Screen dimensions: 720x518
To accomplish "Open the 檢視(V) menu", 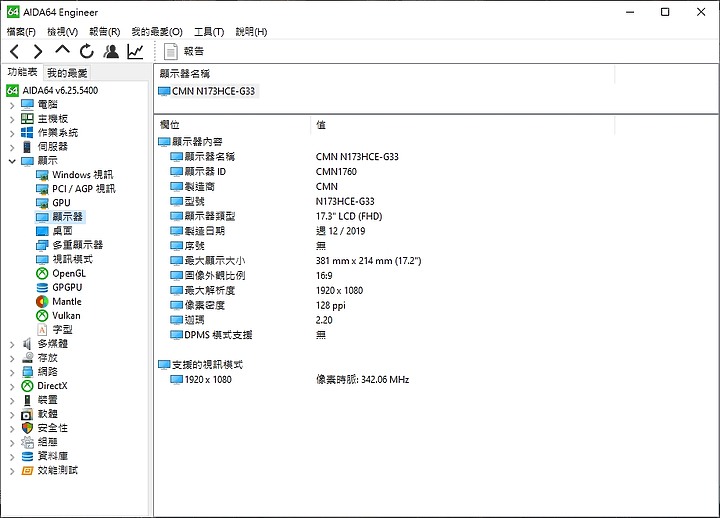I will [62, 32].
